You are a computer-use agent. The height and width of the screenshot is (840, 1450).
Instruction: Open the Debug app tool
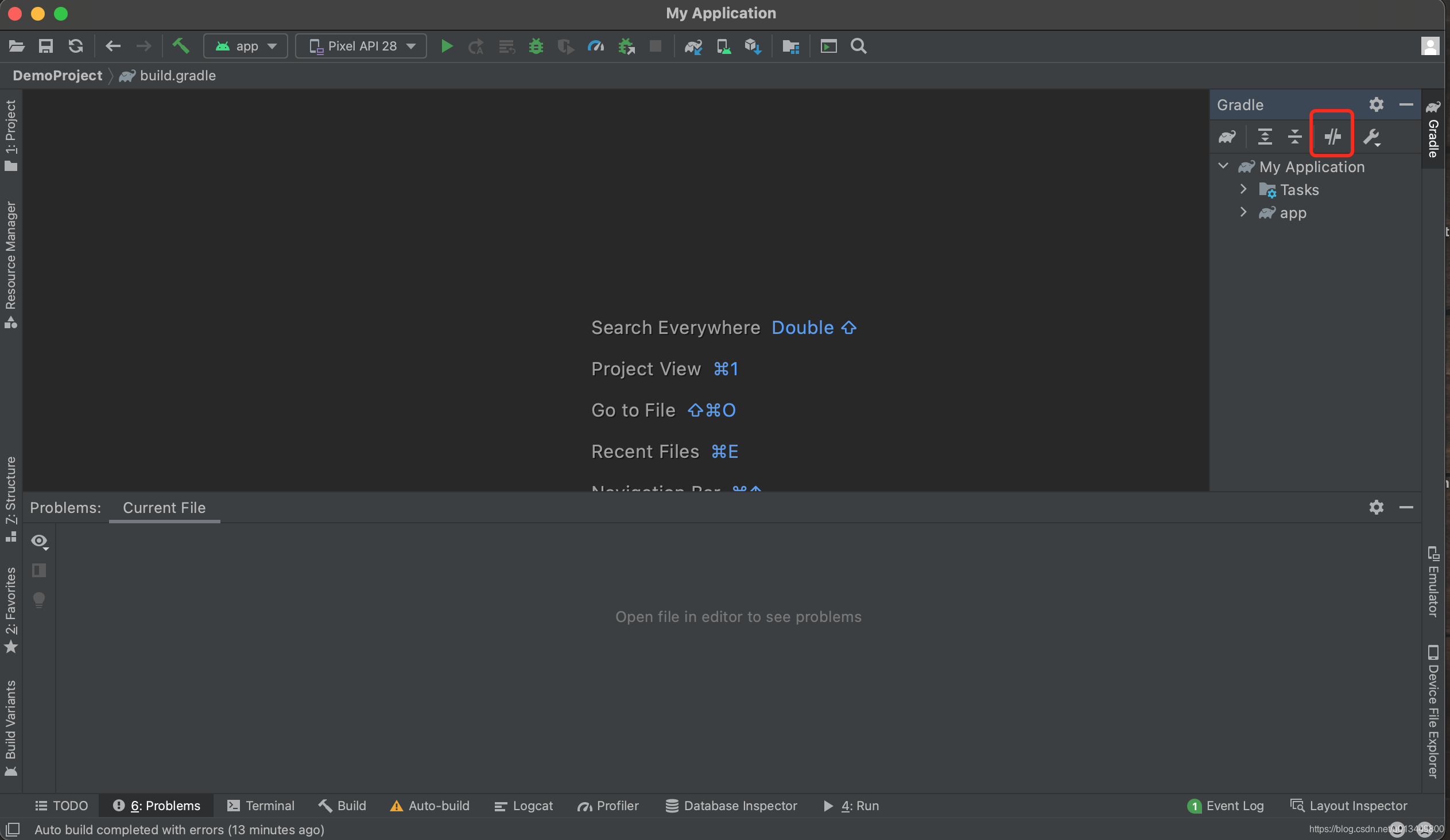click(536, 46)
